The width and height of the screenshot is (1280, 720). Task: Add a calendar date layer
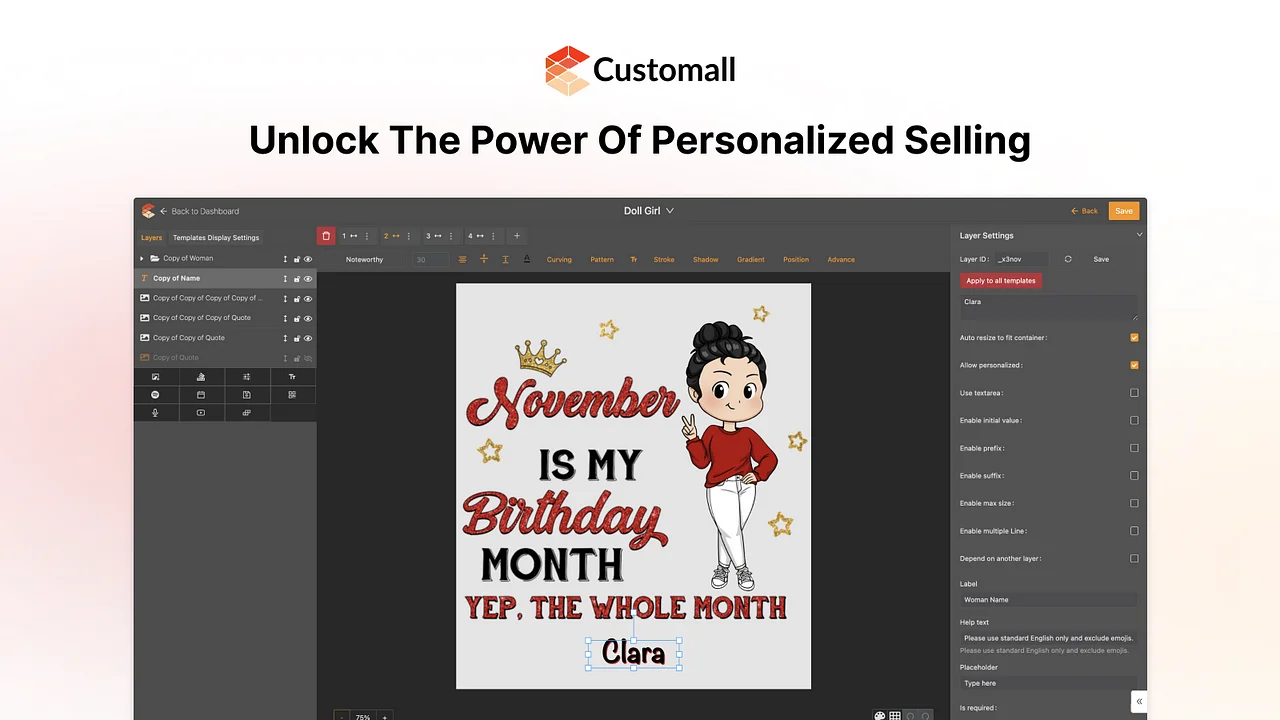click(201, 395)
